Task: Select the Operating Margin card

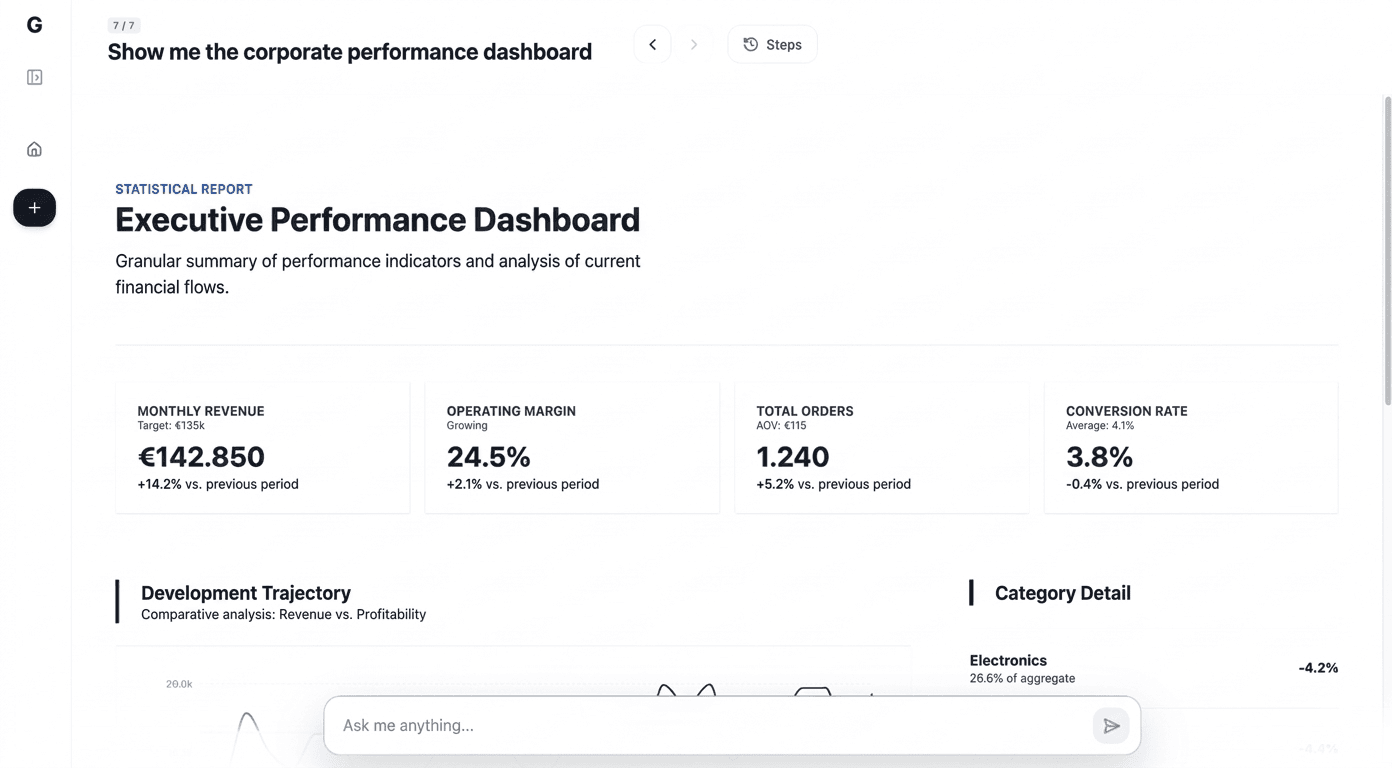Action: (571, 447)
